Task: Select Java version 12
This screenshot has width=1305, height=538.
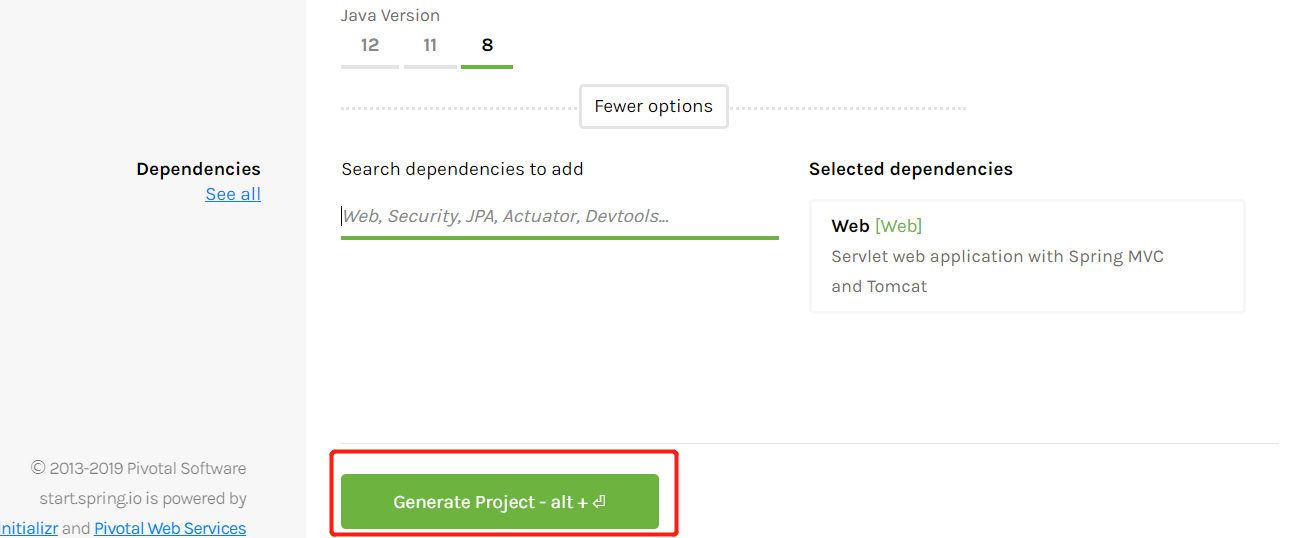Action: [x=370, y=46]
